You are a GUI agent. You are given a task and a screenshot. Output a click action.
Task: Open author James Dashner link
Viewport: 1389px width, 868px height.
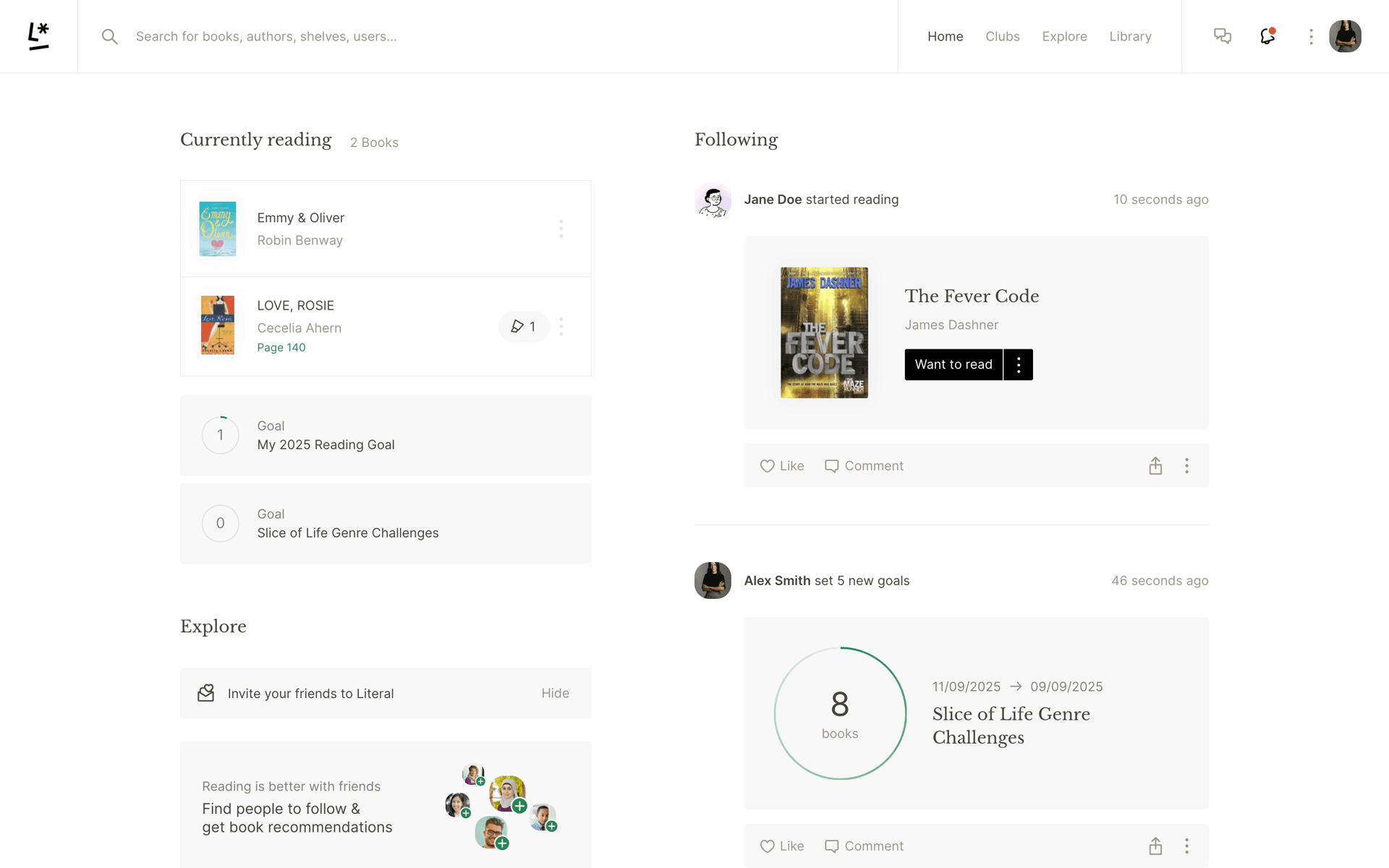coord(951,325)
